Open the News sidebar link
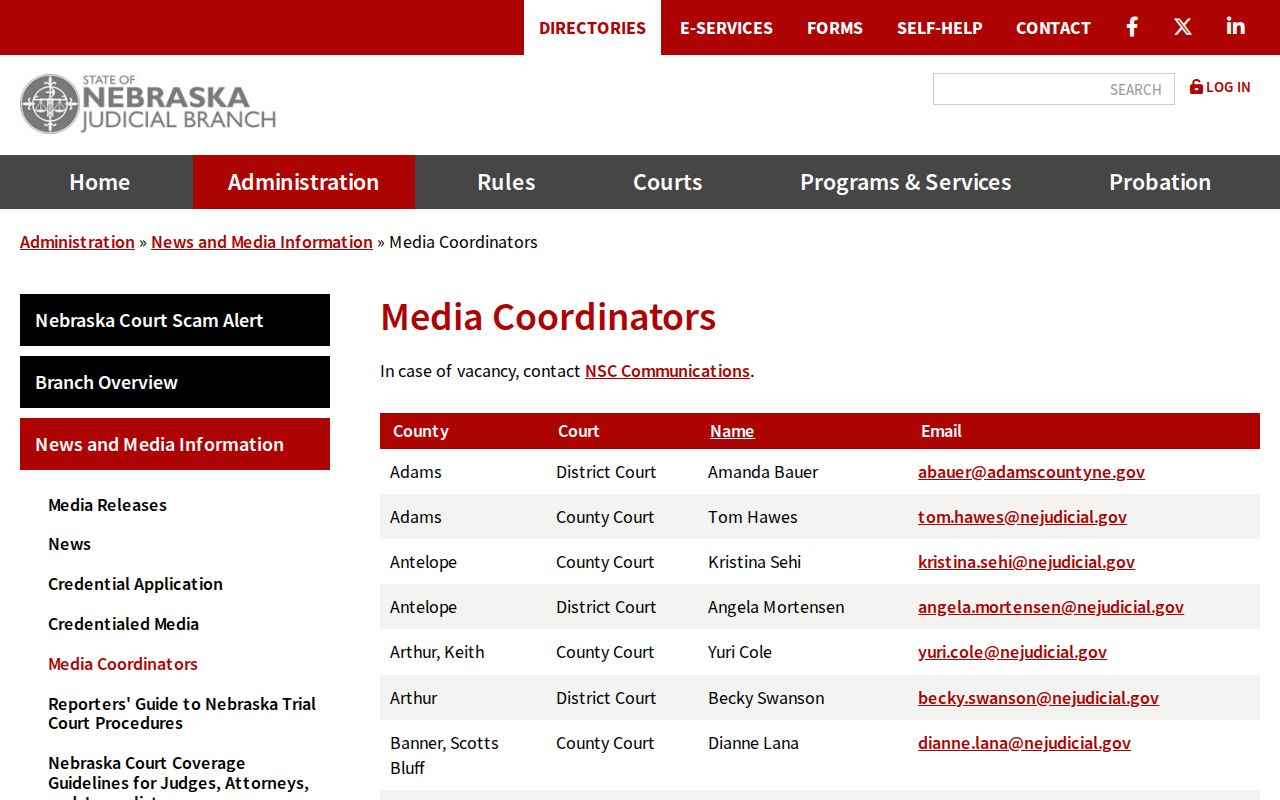 [69, 544]
